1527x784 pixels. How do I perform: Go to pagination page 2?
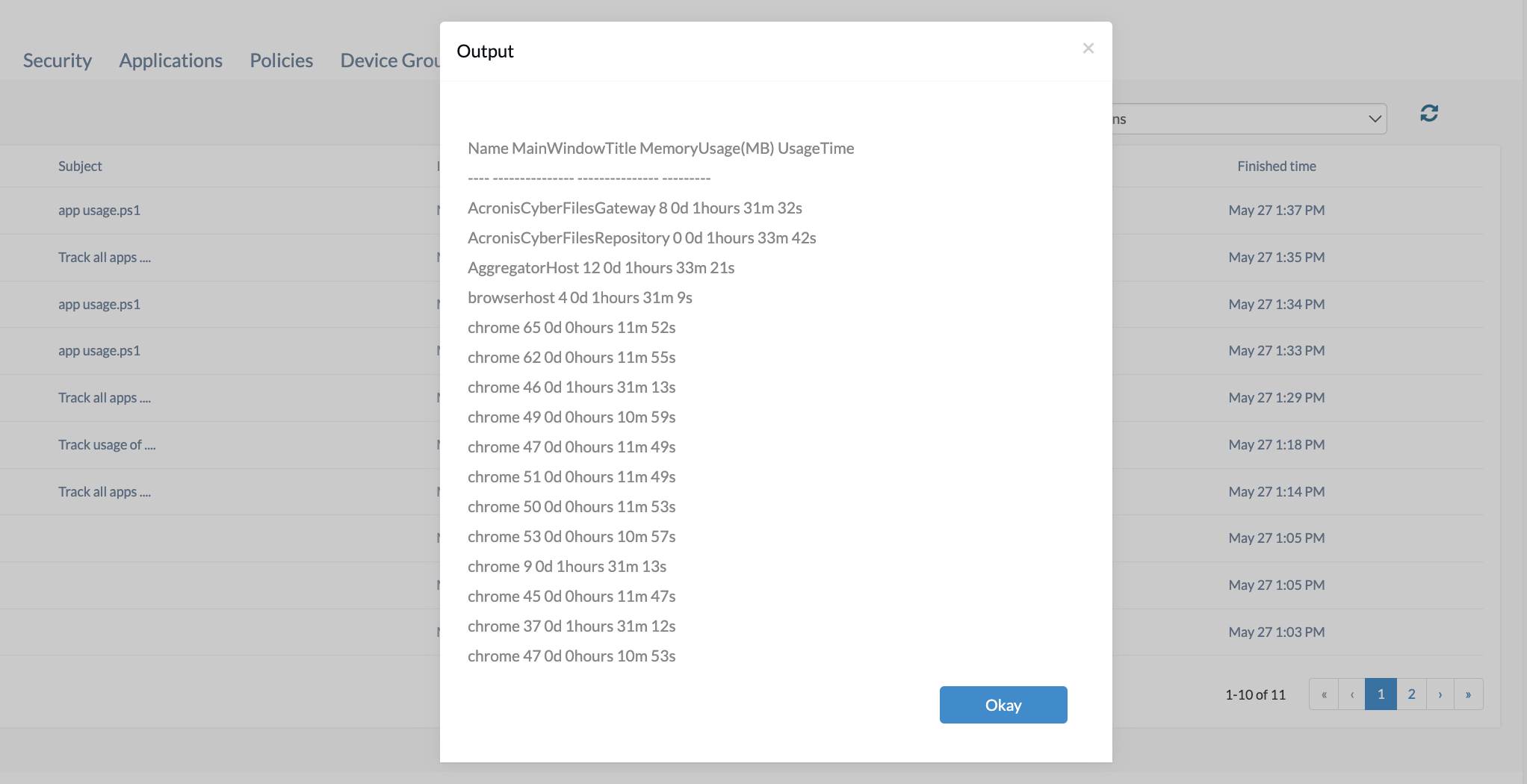pyautogui.click(x=1411, y=694)
